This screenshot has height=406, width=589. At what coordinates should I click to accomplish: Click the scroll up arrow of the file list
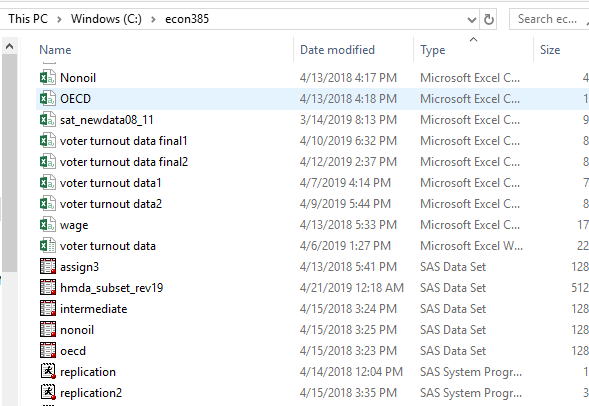(9, 46)
